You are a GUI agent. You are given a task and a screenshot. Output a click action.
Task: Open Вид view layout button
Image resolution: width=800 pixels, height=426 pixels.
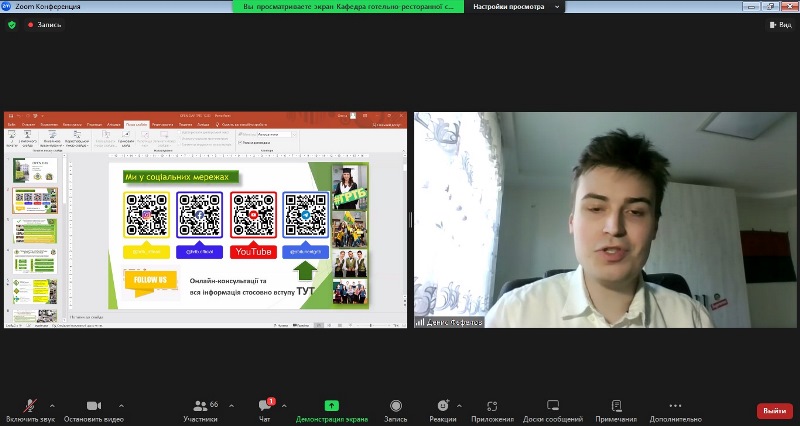(x=781, y=24)
